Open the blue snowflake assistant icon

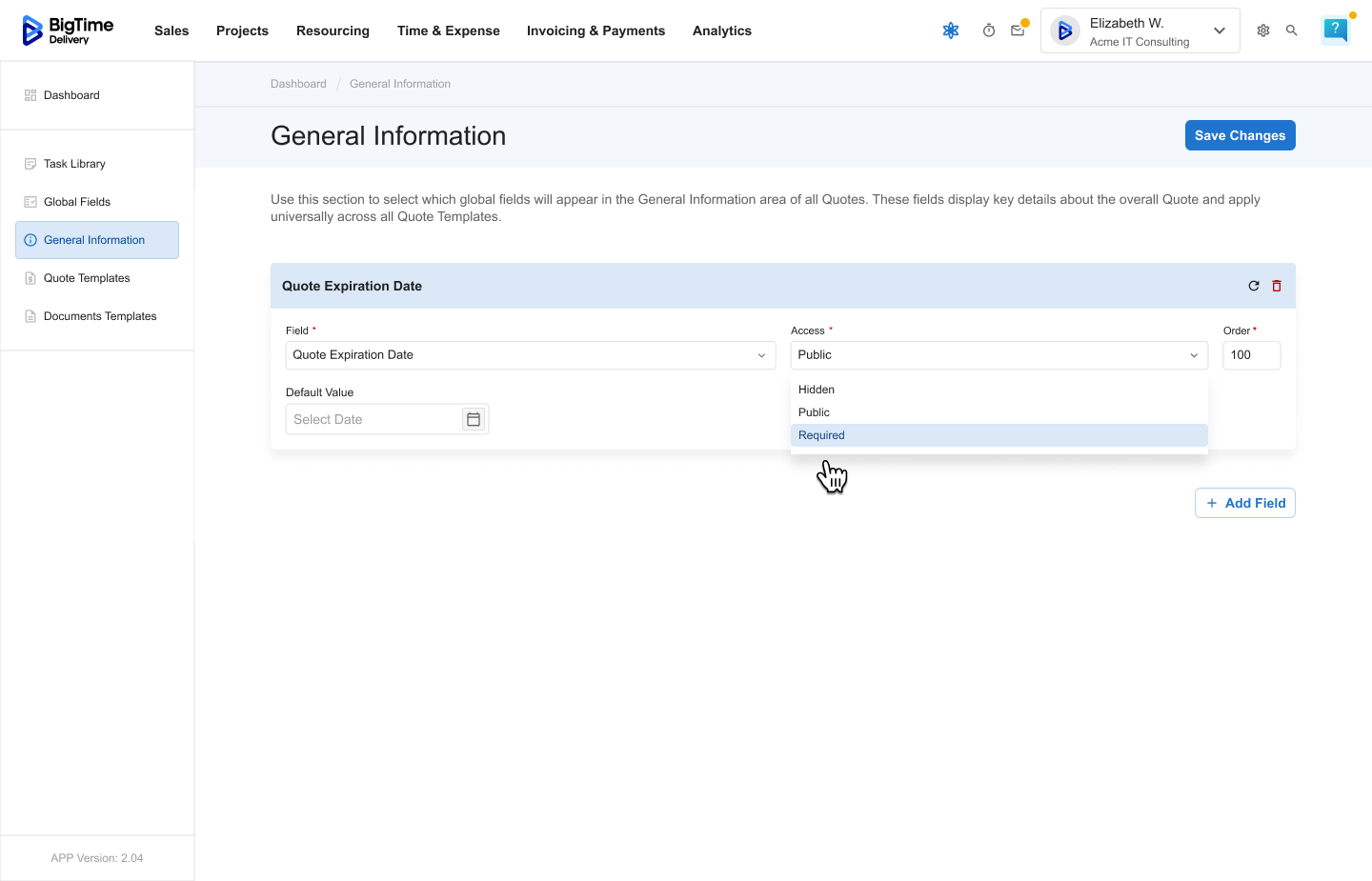point(950,30)
